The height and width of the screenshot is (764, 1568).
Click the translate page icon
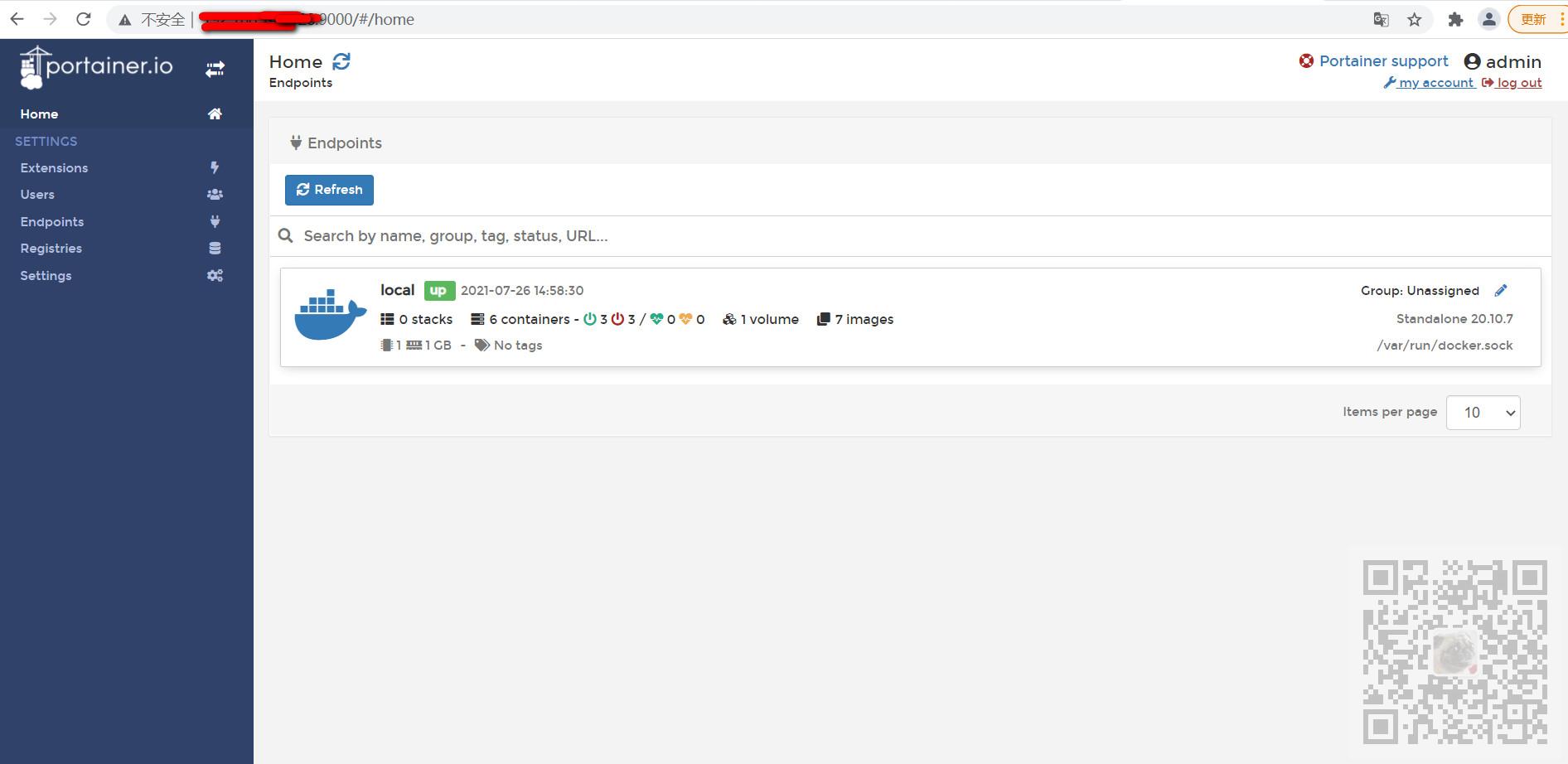[x=1381, y=20]
